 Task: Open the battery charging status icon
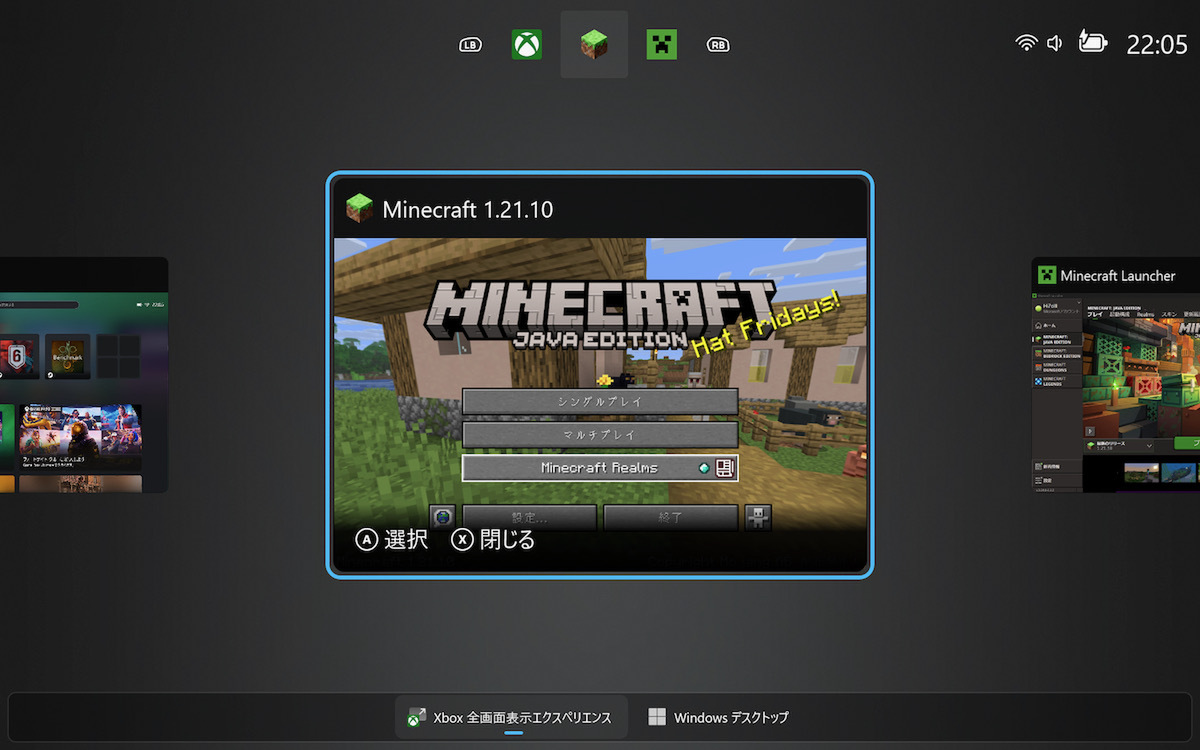point(1092,42)
